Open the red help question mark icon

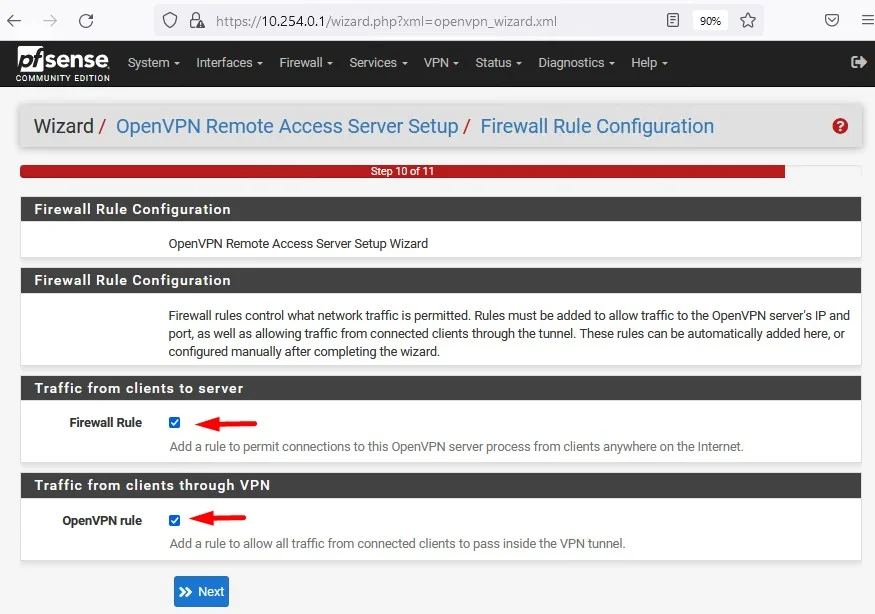(840, 126)
